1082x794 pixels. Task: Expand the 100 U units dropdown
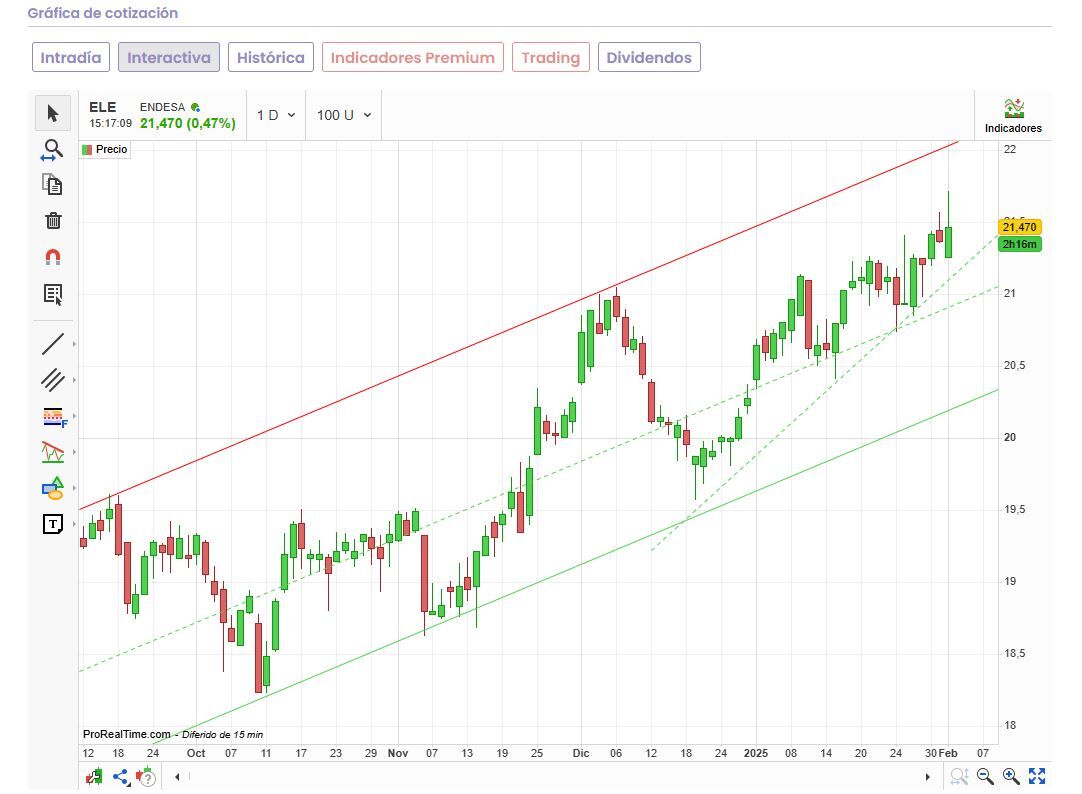click(x=343, y=115)
